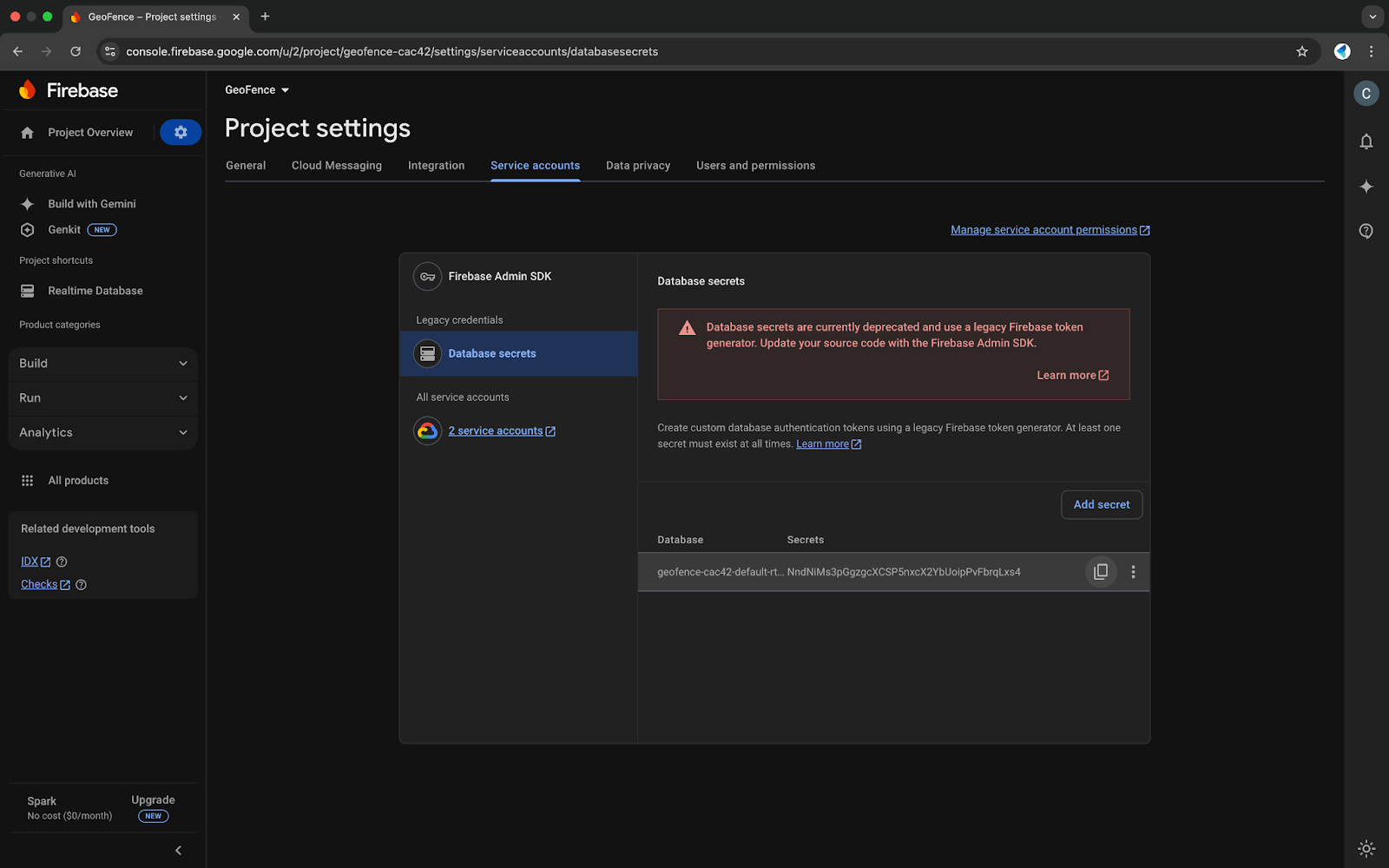Open the help question mark icon
Viewport: 1389px width, 868px height.
point(1366,231)
